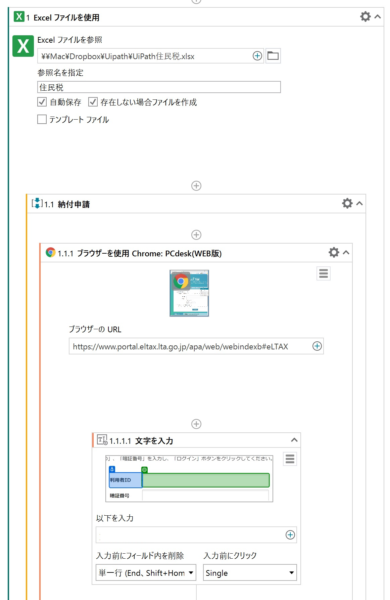This screenshot has height=600, width=390.
Task: Click the plus icon beside the Excel file path
Action: click(257, 56)
